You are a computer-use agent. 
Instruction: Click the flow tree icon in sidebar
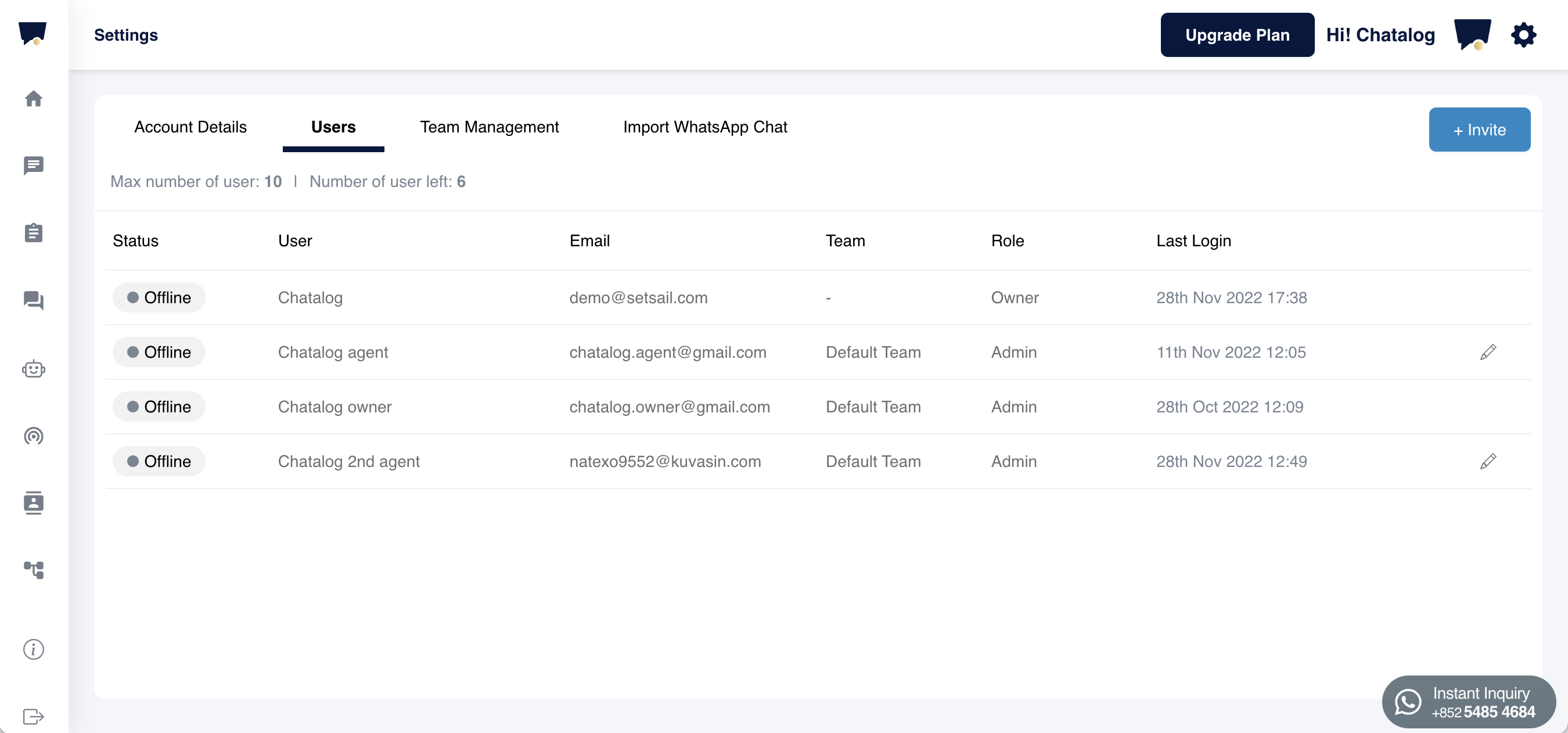[x=34, y=570]
